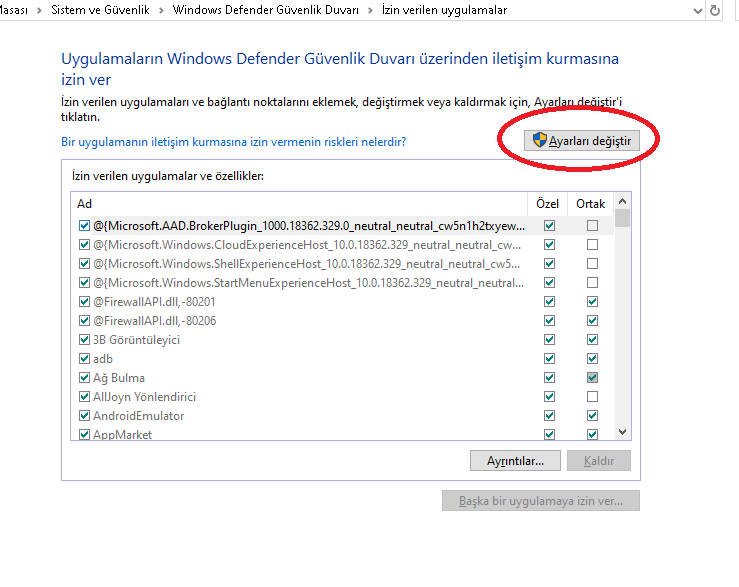Toggle Özel checkbox for ShellExperienceHost
Screen dimensions: 739x587
[x=550, y=264]
